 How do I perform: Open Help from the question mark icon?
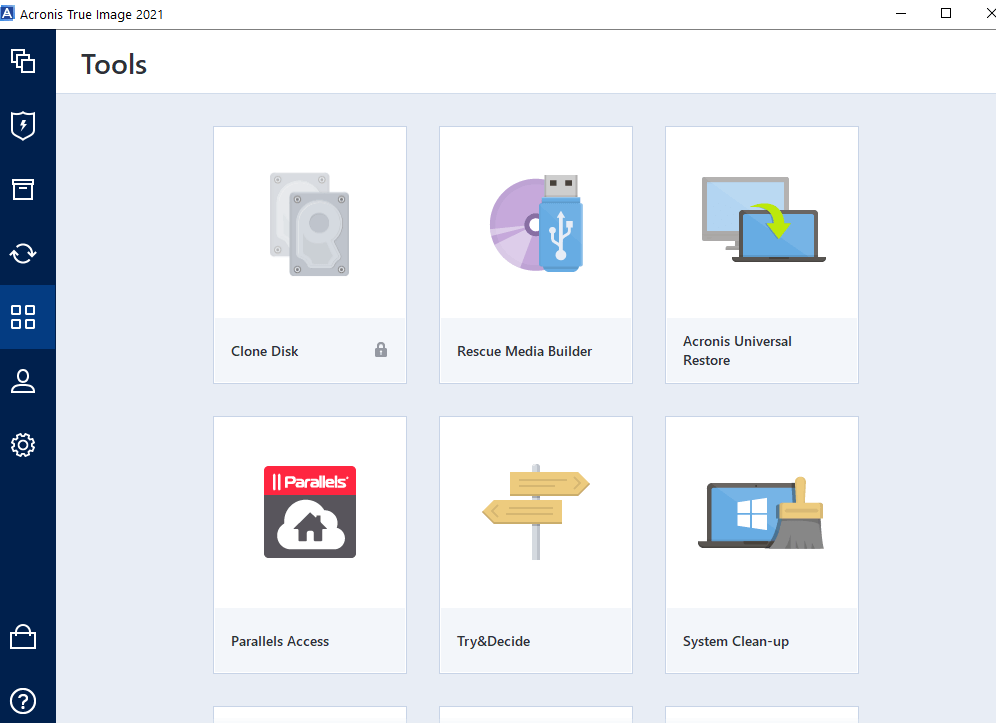[23, 701]
